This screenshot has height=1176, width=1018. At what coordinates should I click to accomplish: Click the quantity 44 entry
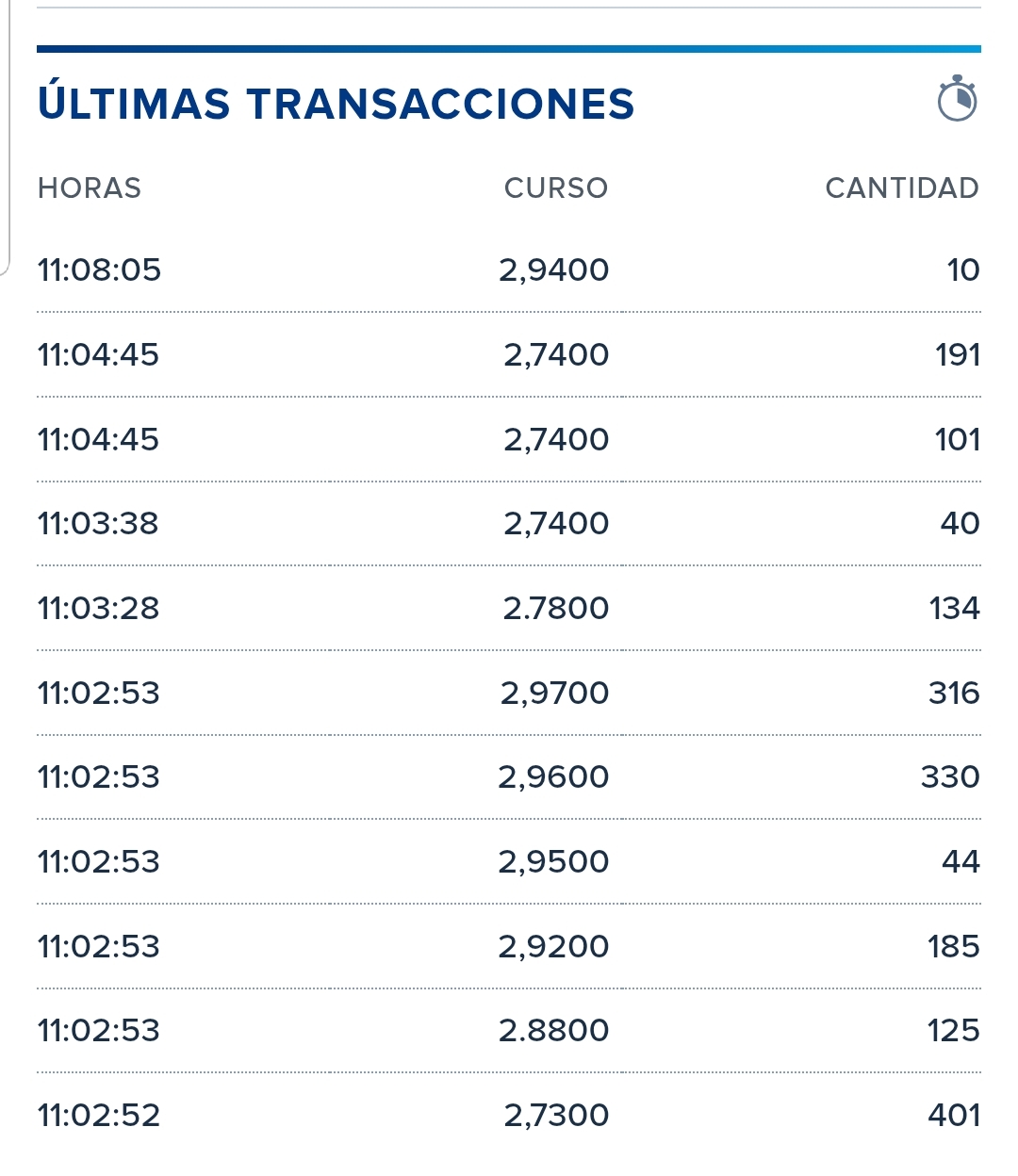coord(961,862)
